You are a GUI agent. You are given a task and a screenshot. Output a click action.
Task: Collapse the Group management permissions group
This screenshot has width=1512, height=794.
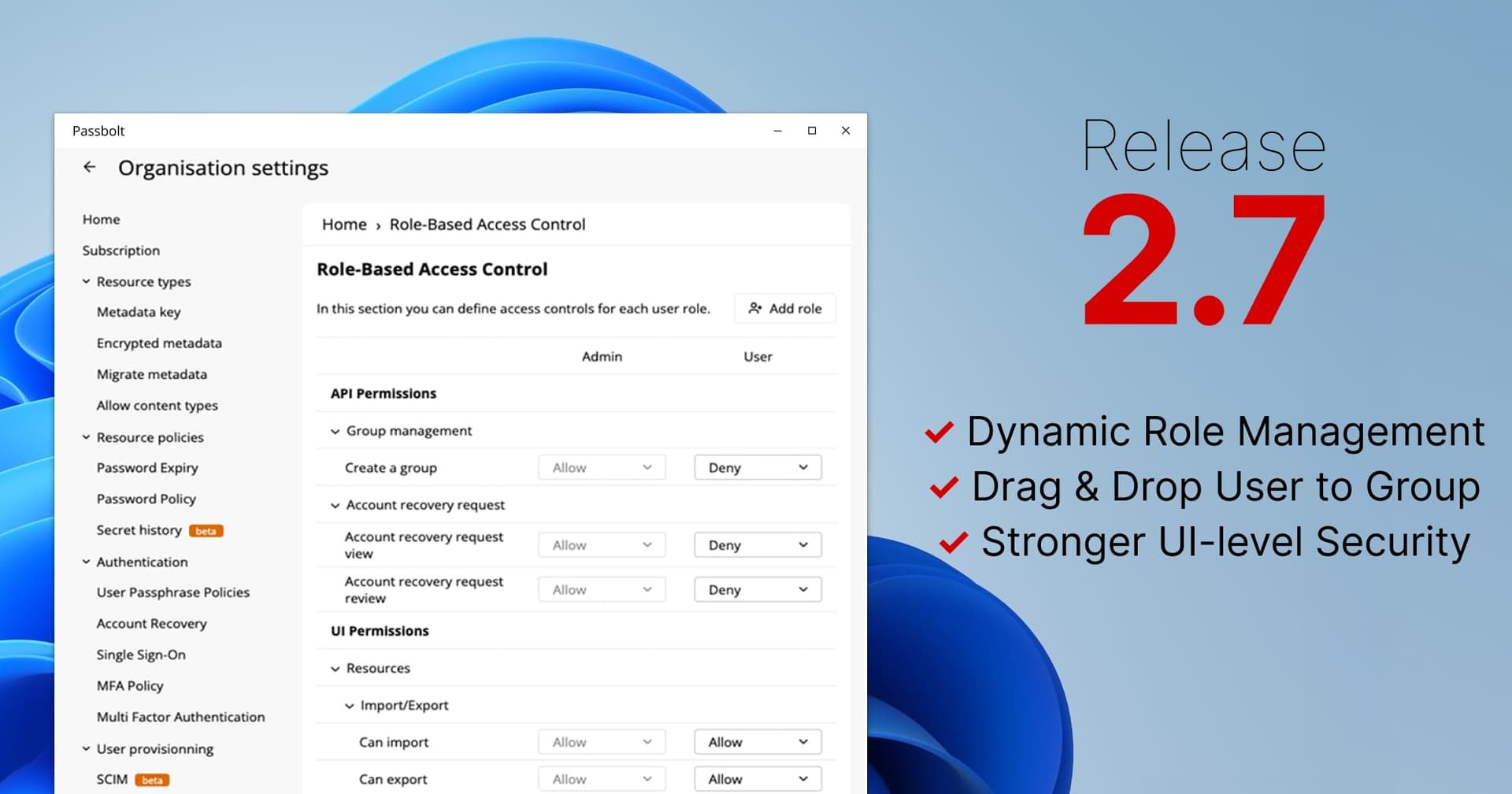click(x=335, y=431)
